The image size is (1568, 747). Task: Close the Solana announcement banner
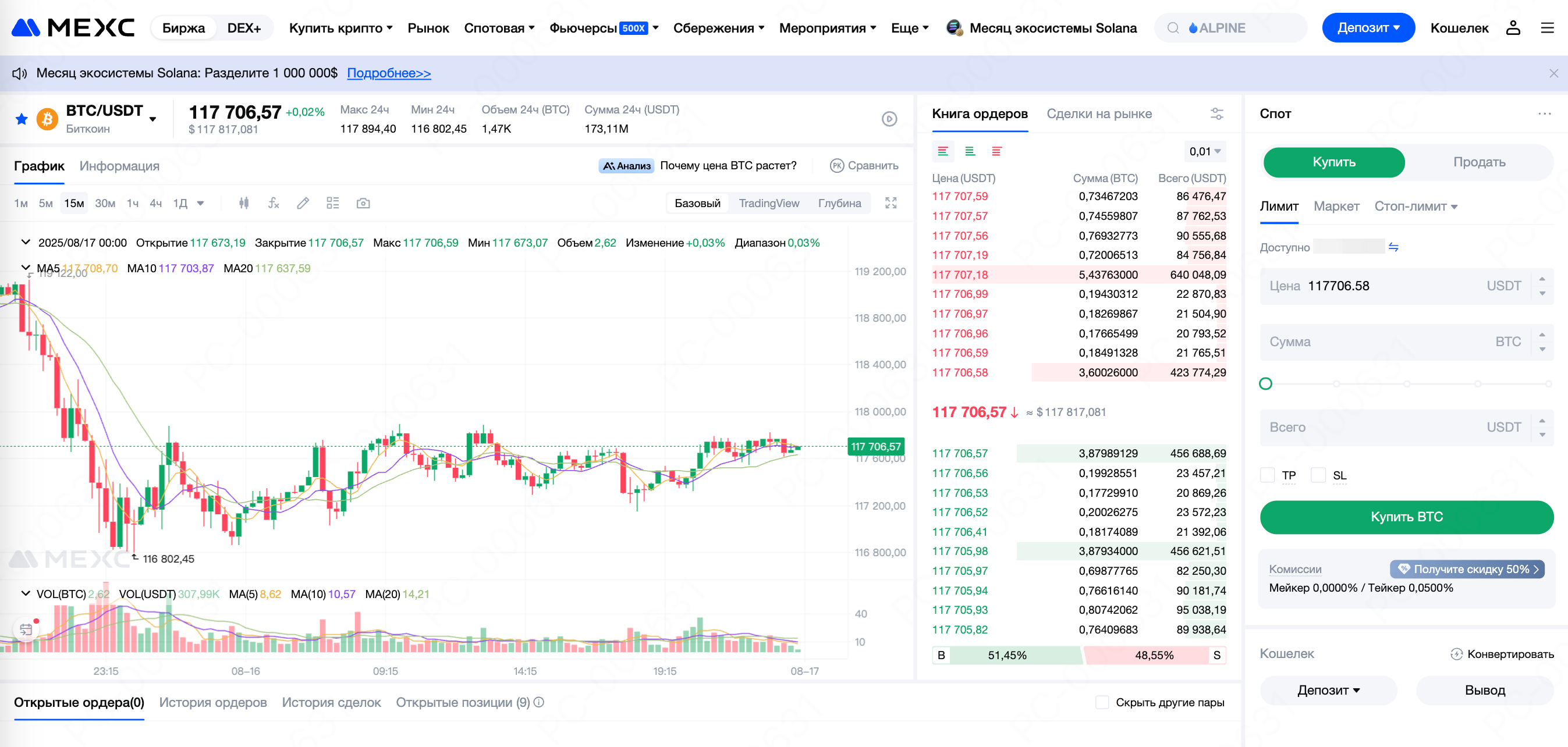[x=1553, y=73]
